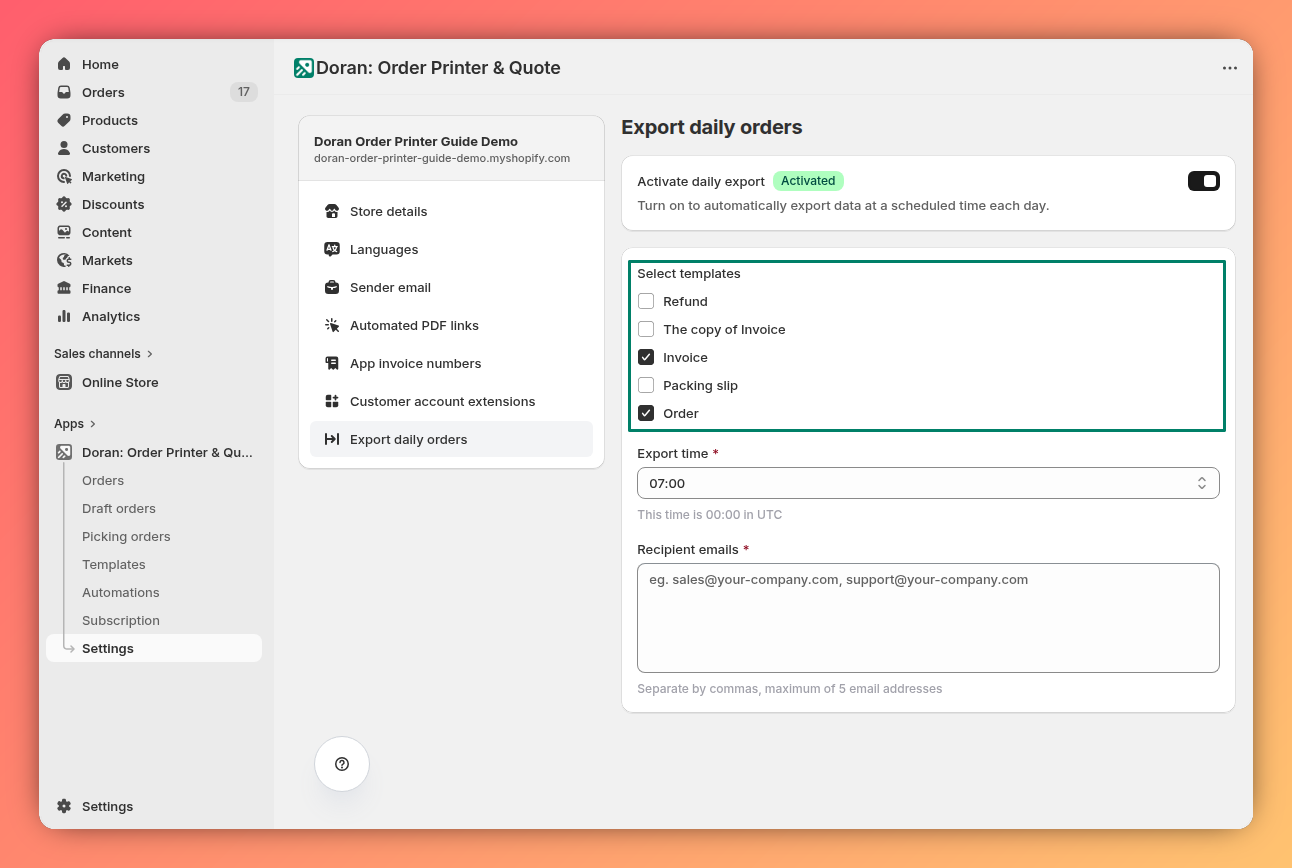Select the Customer account extensions icon
This screenshot has height=868, width=1292.
[331, 401]
